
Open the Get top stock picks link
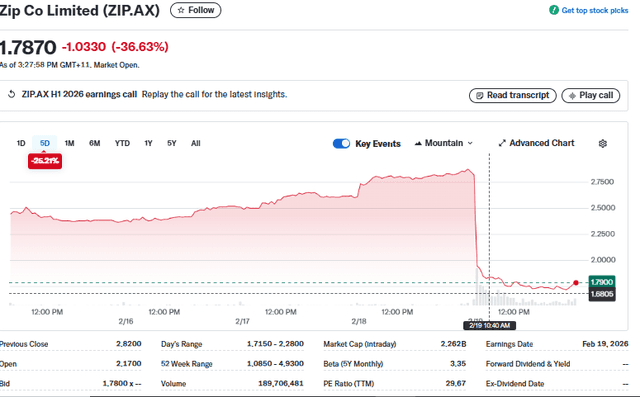click(x=595, y=11)
